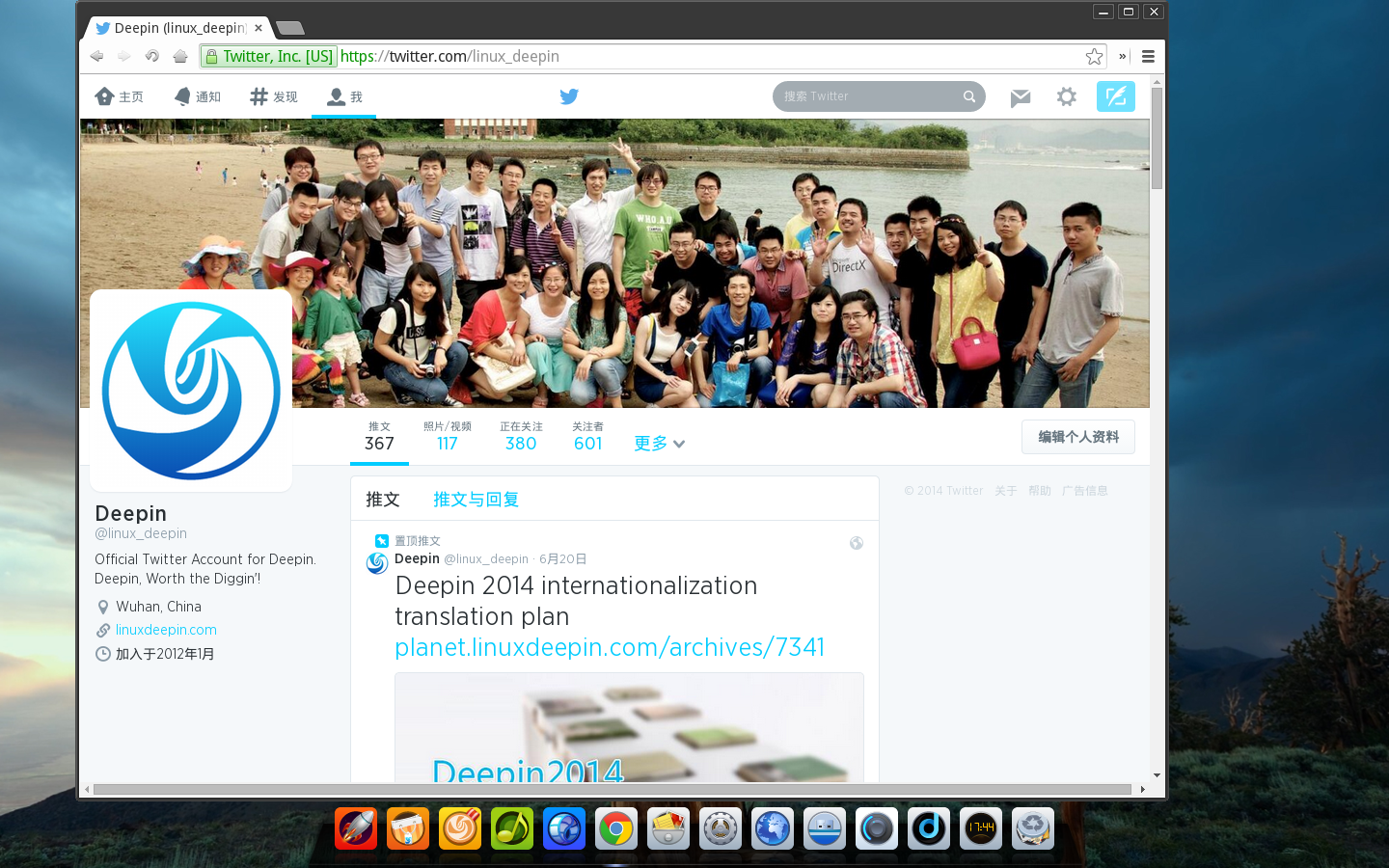Click the Deepin profile name heading
1389x868 pixels.
[131, 513]
